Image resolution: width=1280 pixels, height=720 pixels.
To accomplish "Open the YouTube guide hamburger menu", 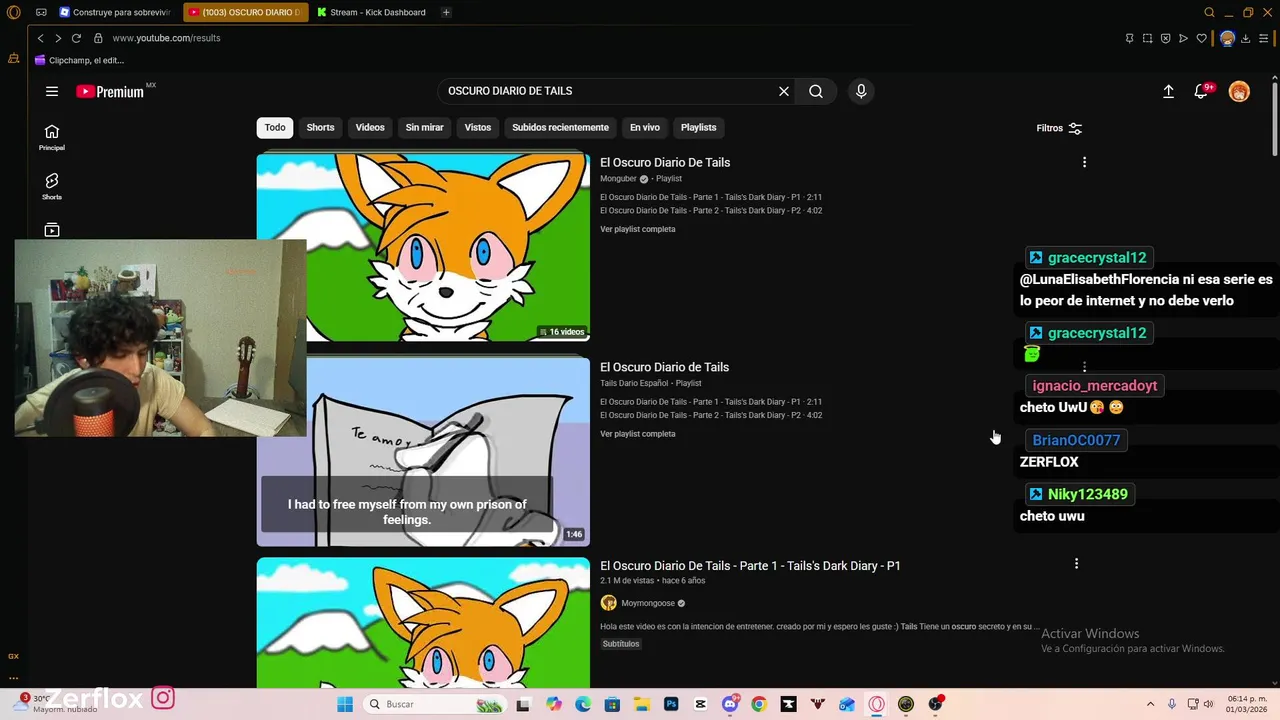I will 51,91.
